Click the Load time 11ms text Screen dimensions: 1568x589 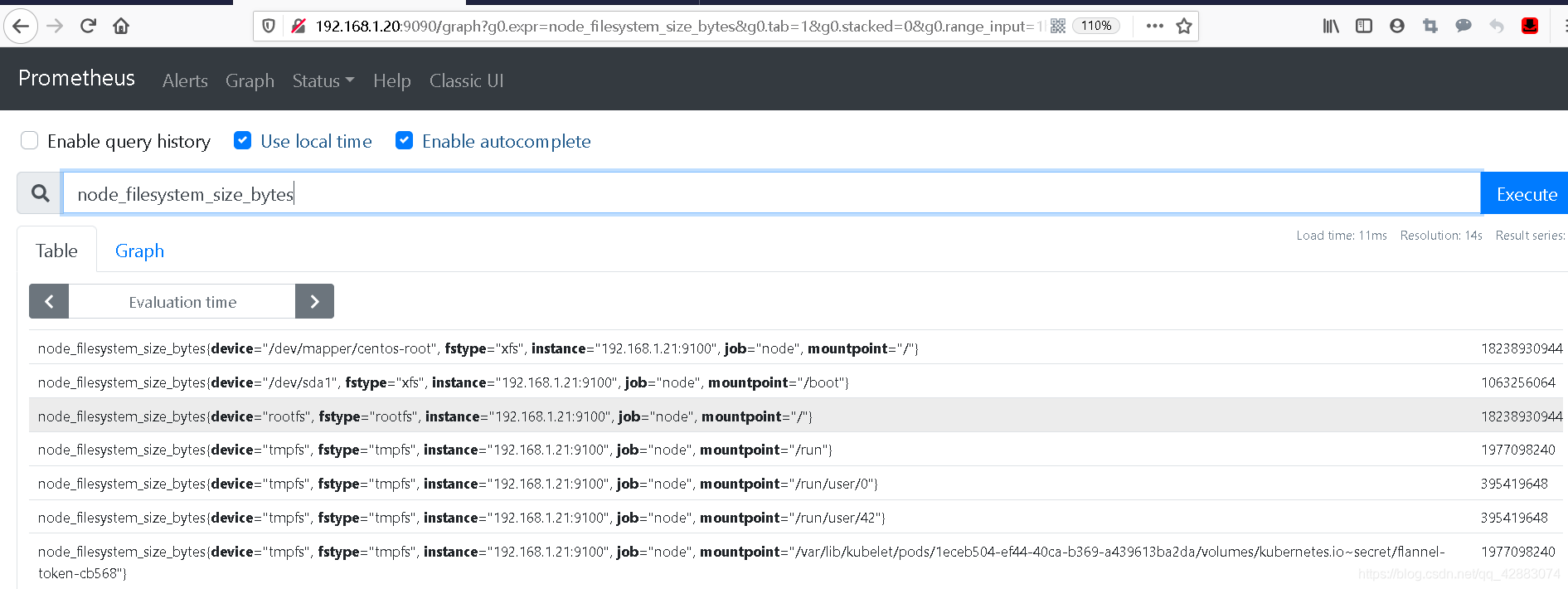[1342, 236]
